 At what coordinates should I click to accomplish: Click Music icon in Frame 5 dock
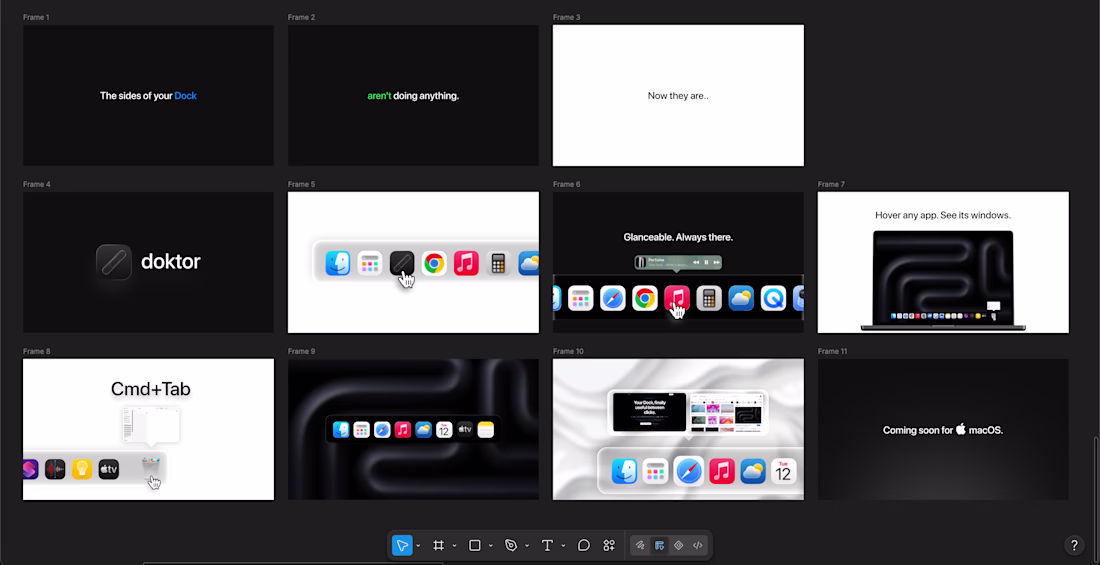466,263
